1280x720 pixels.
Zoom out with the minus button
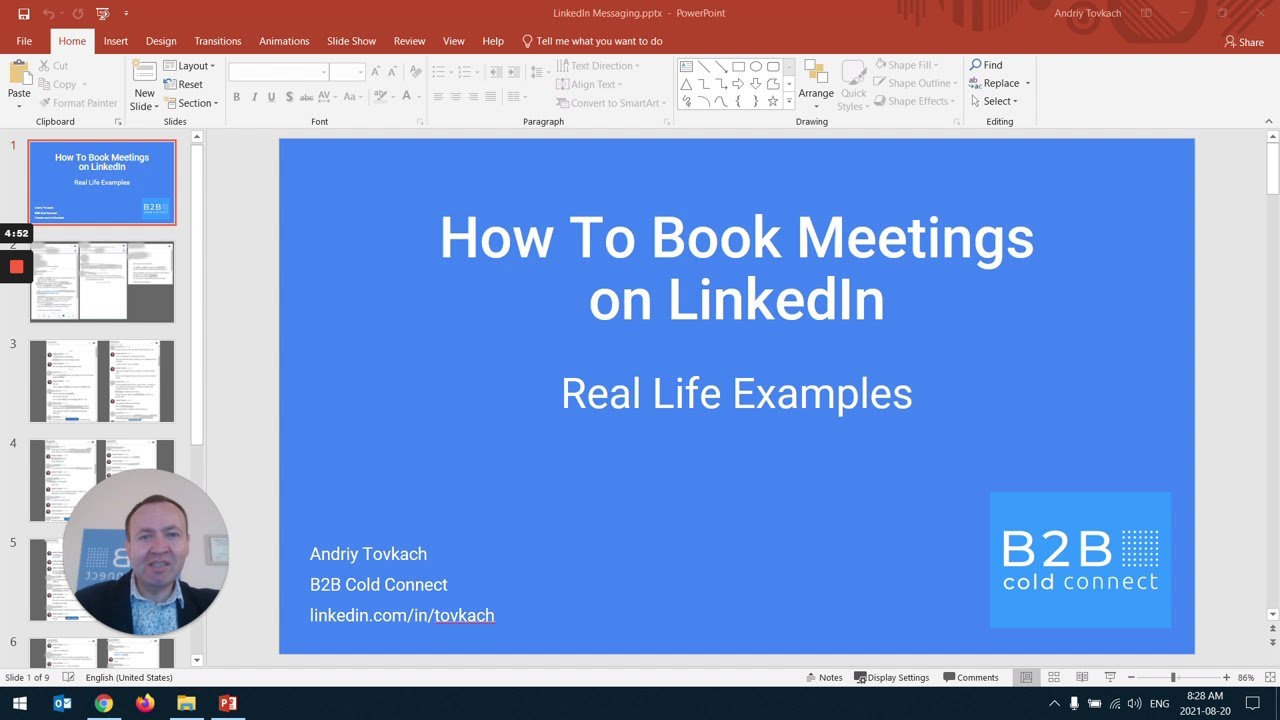pos(1131,678)
